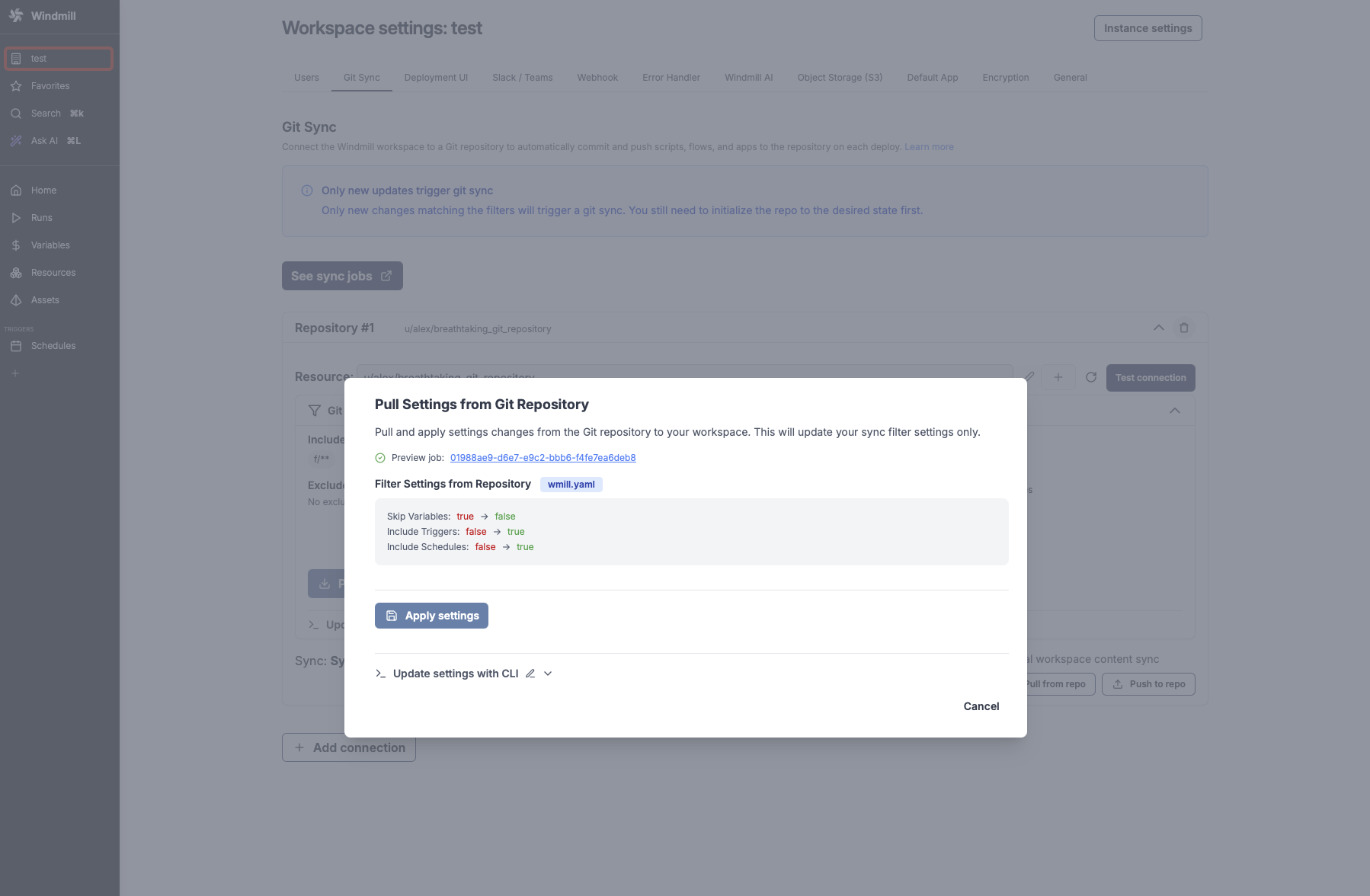The height and width of the screenshot is (896, 1370).
Task: Launch Ask AI from the sidebar
Action: pyautogui.click(x=43, y=140)
